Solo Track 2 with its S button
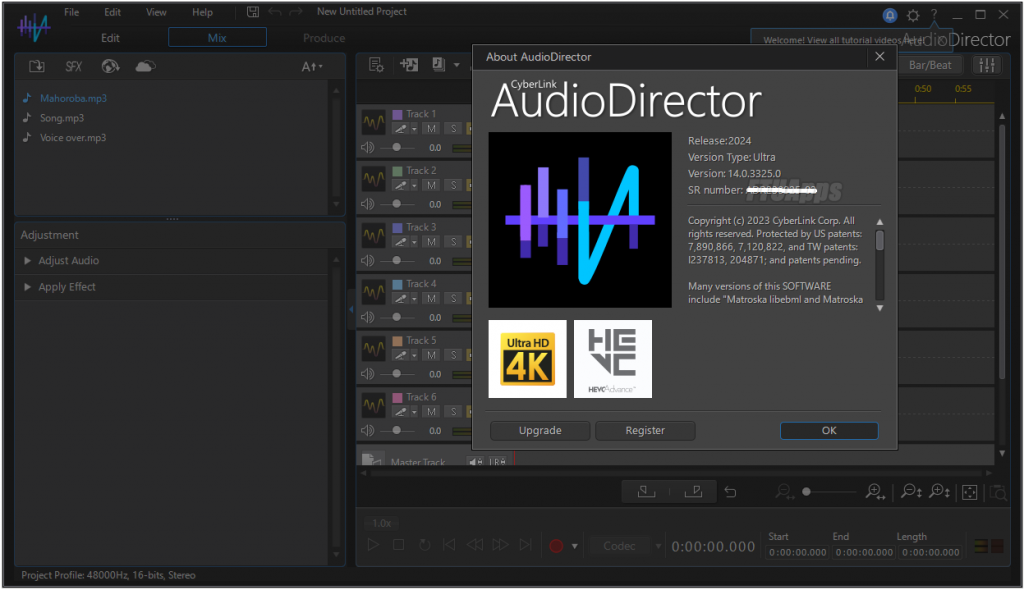The width and height of the screenshot is (1024, 590). (x=453, y=186)
